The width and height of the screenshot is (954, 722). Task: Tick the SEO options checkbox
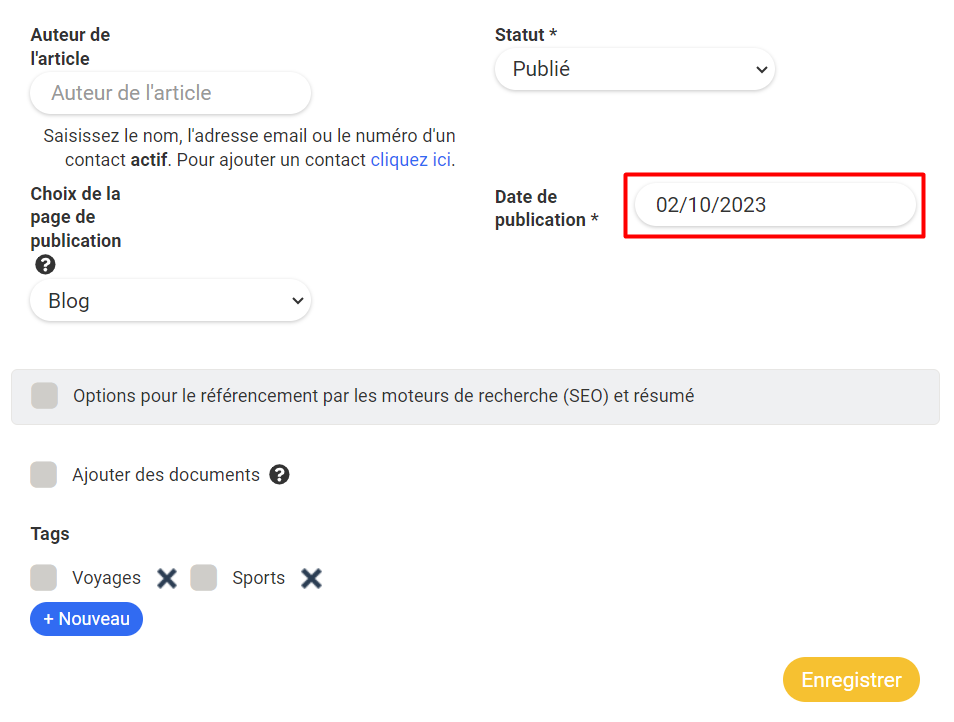pos(44,396)
